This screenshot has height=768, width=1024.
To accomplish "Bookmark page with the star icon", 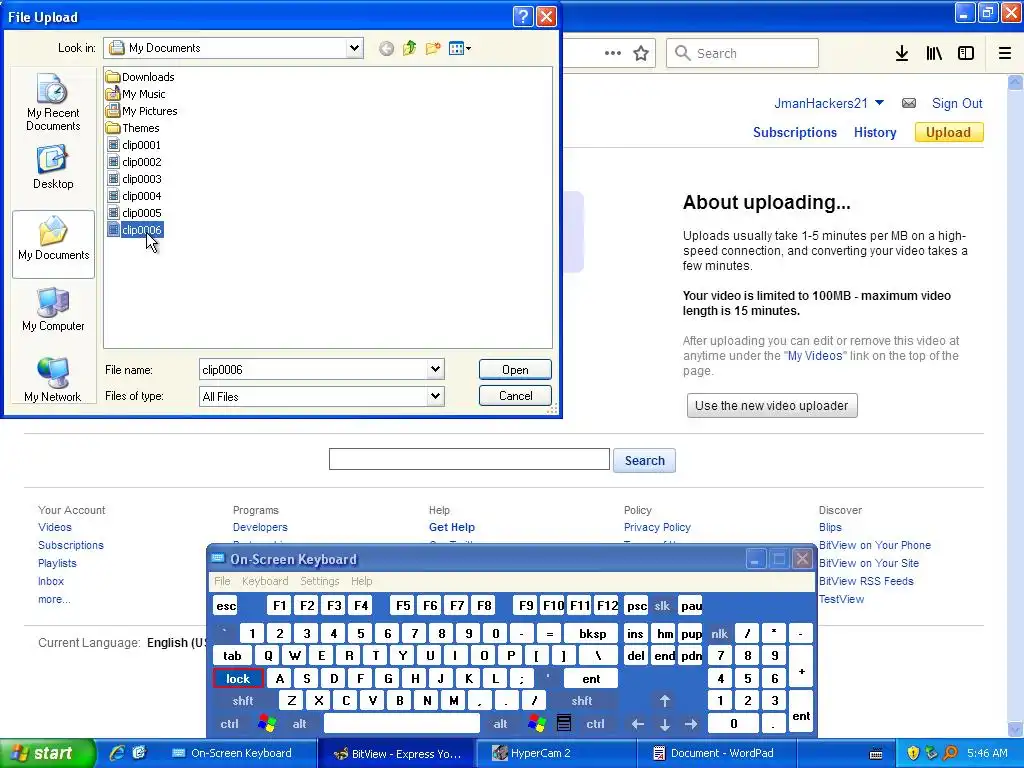I will [641, 54].
